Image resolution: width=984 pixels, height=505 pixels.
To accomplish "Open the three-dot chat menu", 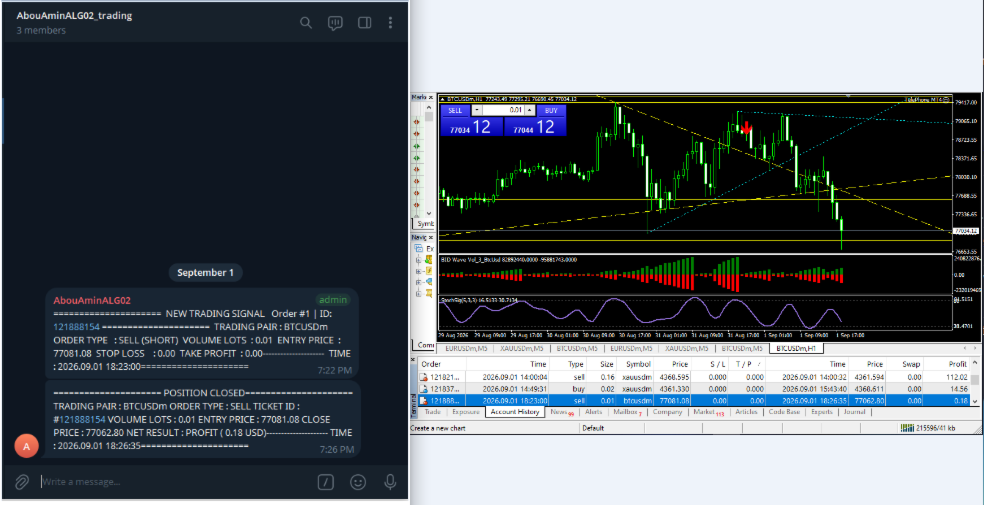I will point(390,23).
